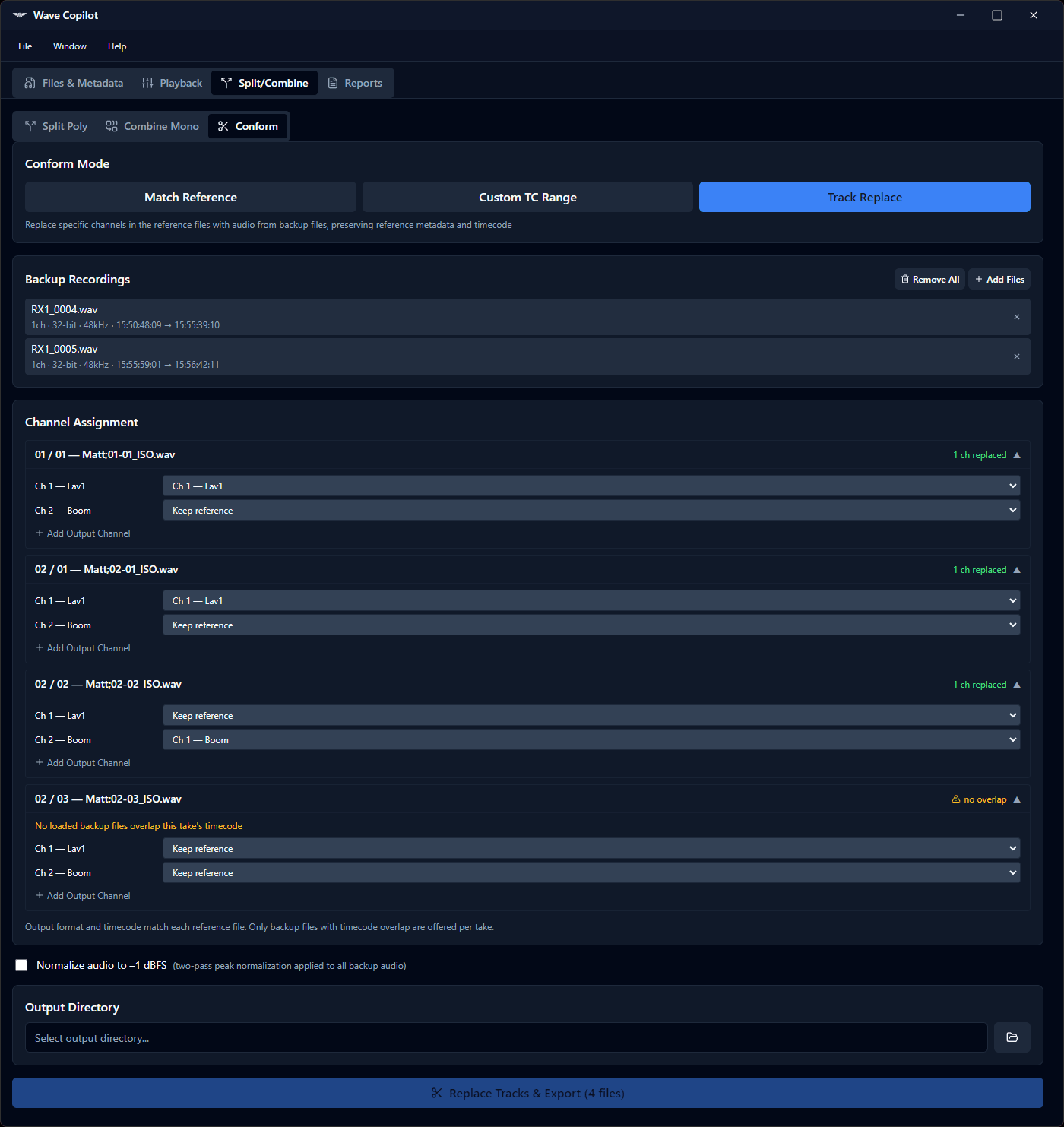Viewport: 1064px width, 1127px height.
Task: Open Ch 1 Lav1 dropdown for take 02 / 02
Action: [591, 716]
